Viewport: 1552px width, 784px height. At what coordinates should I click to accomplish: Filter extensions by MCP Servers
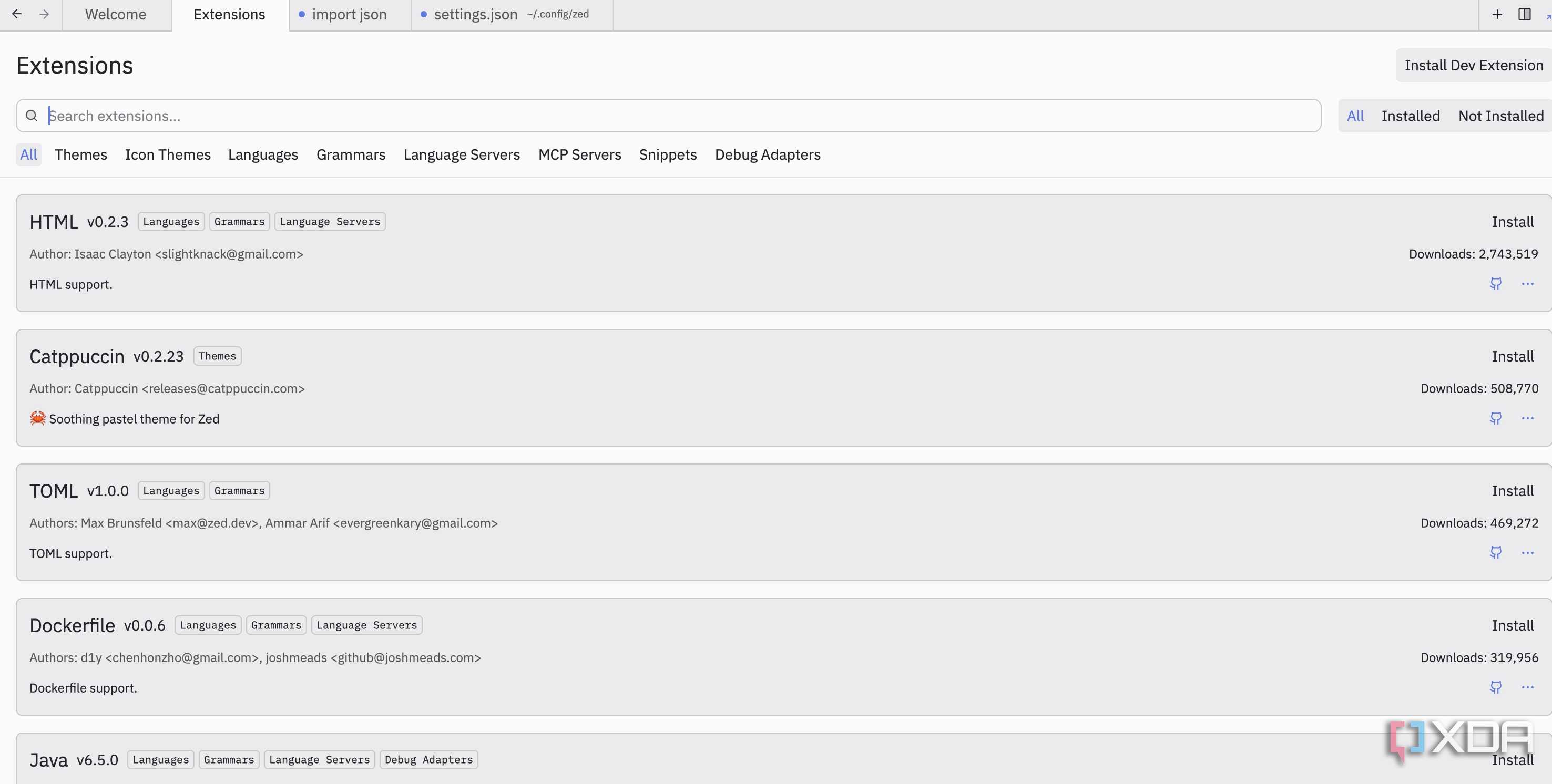[579, 155]
